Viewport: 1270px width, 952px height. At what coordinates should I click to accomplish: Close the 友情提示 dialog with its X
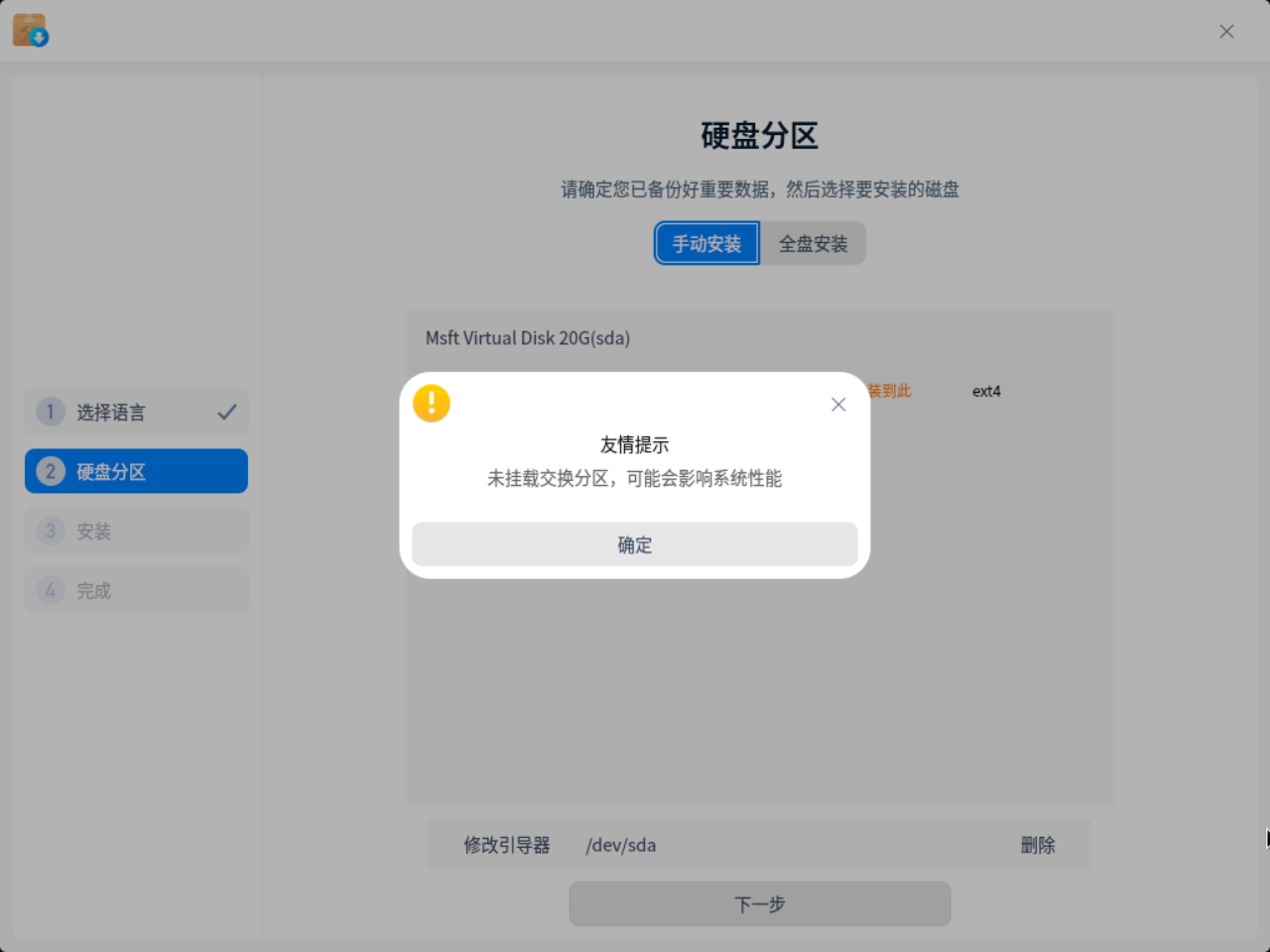(x=838, y=405)
